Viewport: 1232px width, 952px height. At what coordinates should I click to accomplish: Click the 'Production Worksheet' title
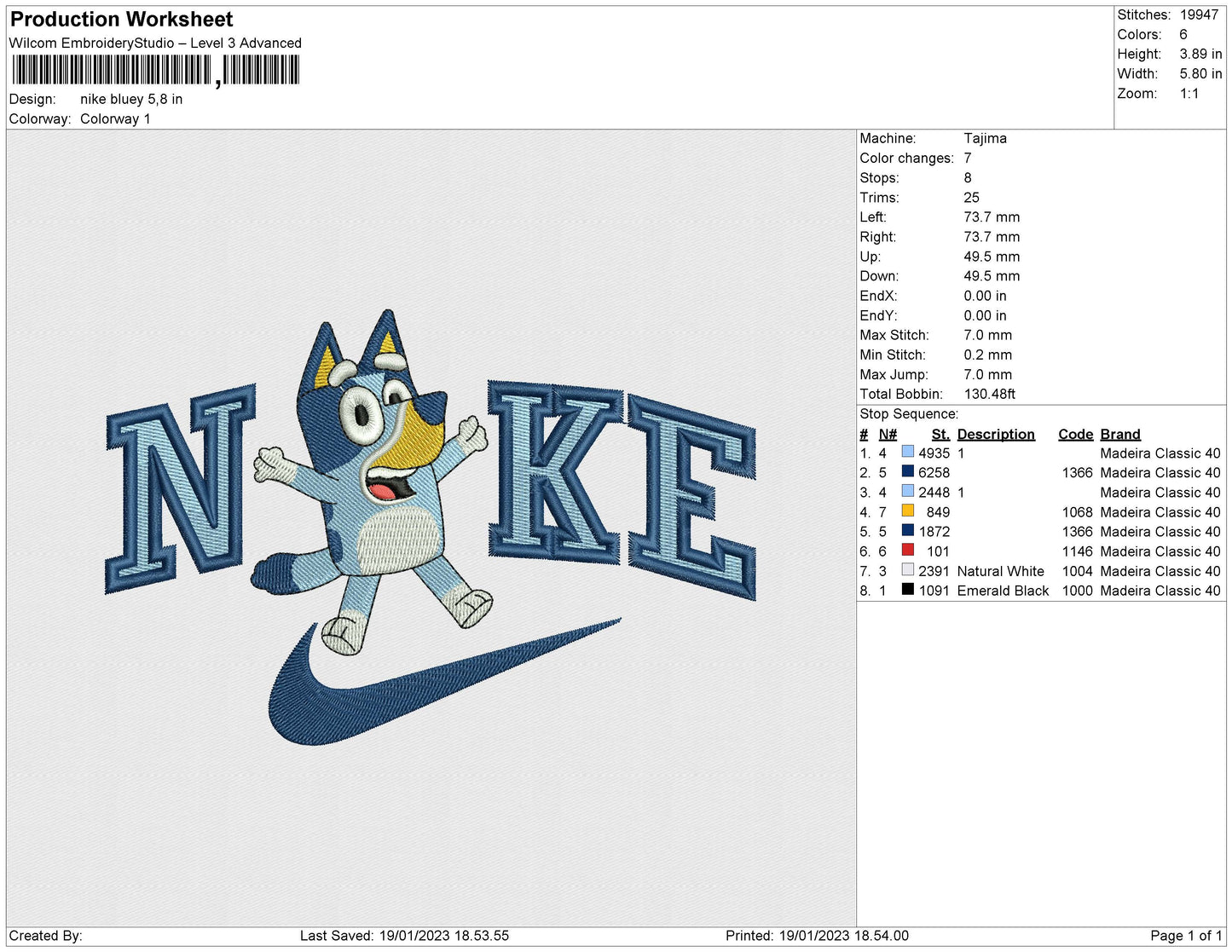(121, 20)
